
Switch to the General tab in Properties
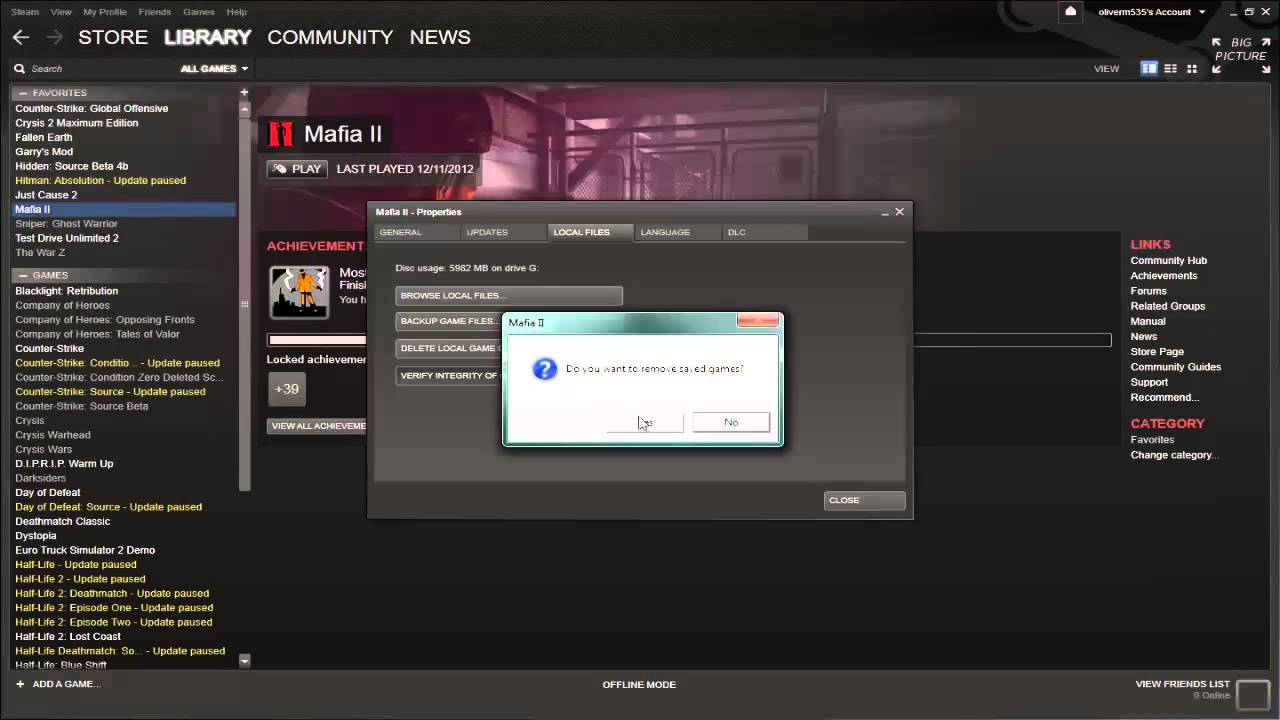point(416,232)
